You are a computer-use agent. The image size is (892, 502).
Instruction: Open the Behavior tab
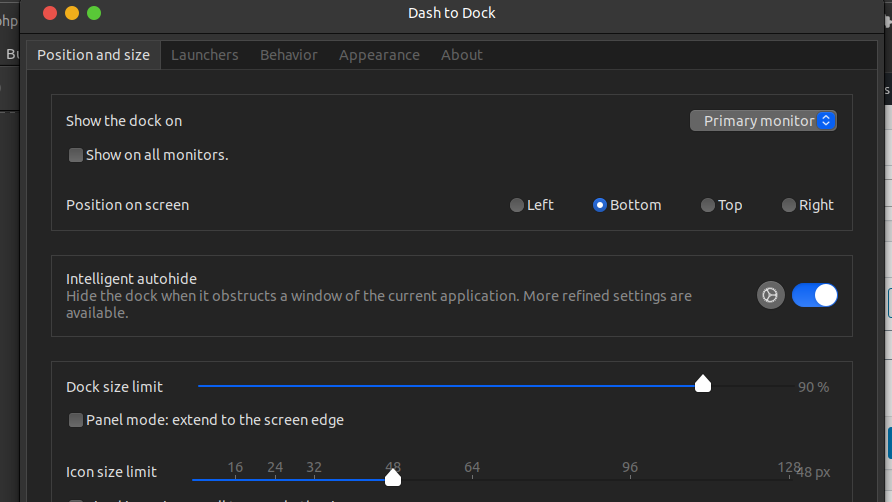coord(288,55)
